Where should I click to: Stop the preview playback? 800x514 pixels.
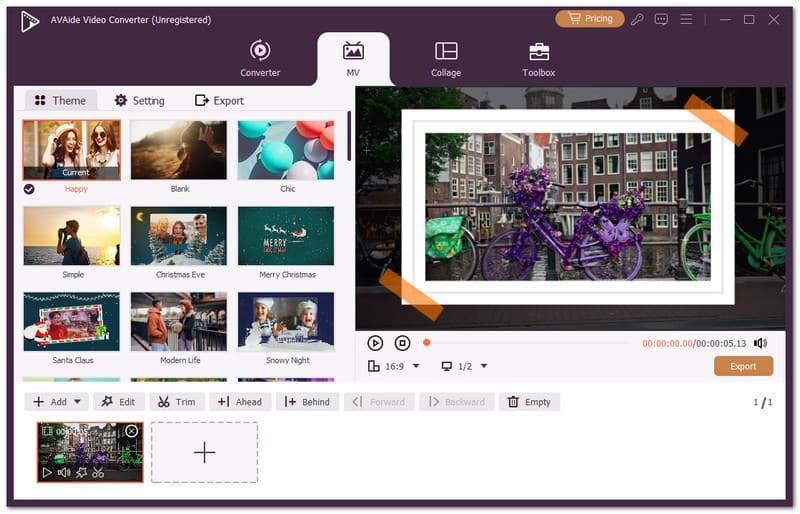click(403, 343)
